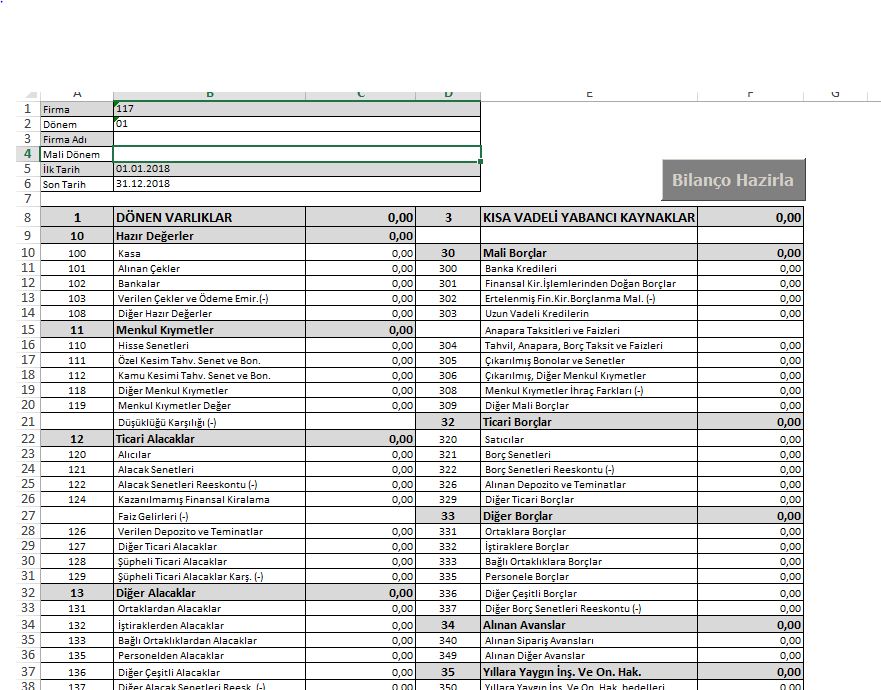Select the Personelden Alacaklar cell
The image size is (881, 690).
209,656
